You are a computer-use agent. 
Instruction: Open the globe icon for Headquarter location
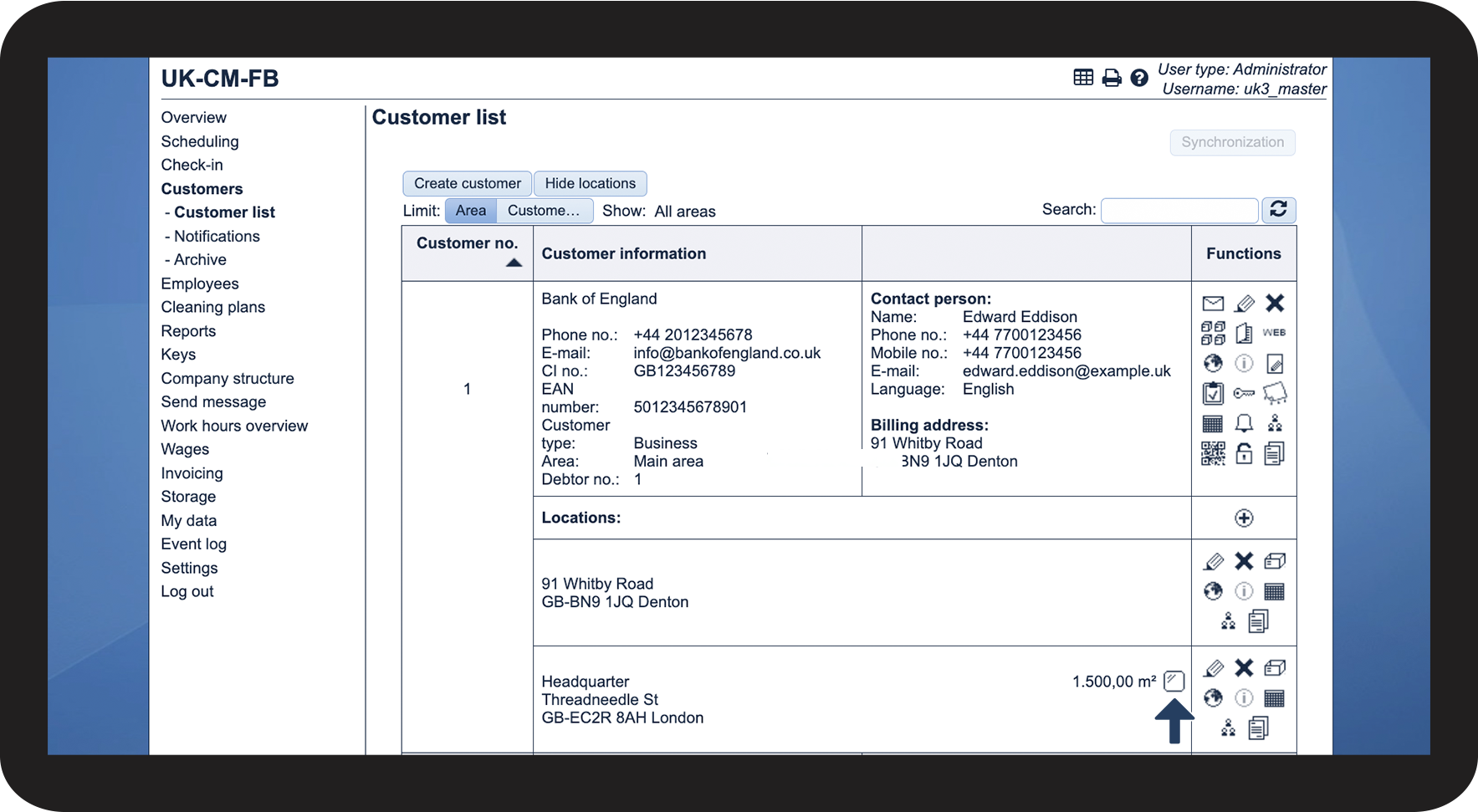(x=1213, y=697)
